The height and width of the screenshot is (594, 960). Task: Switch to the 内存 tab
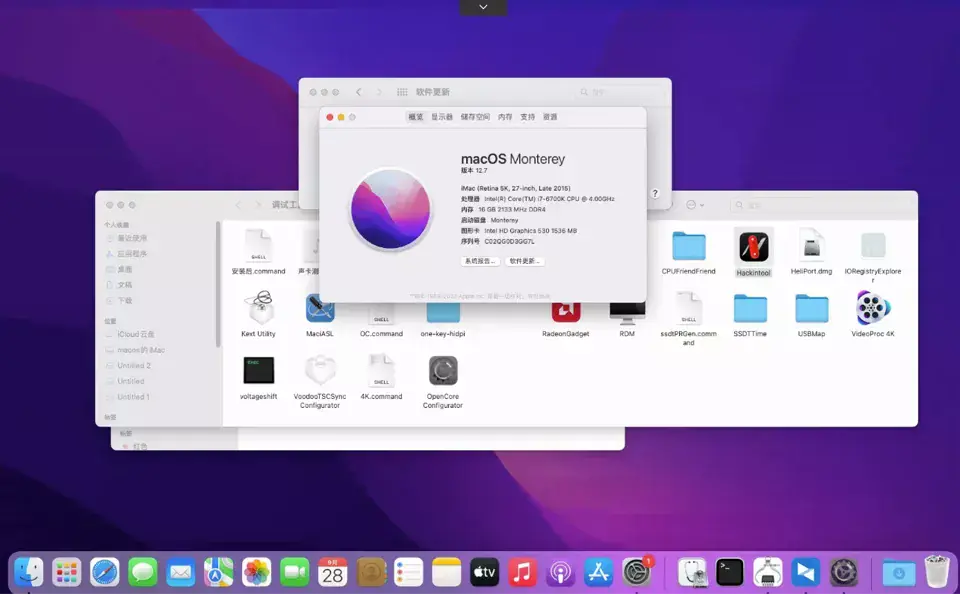pos(505,117)
